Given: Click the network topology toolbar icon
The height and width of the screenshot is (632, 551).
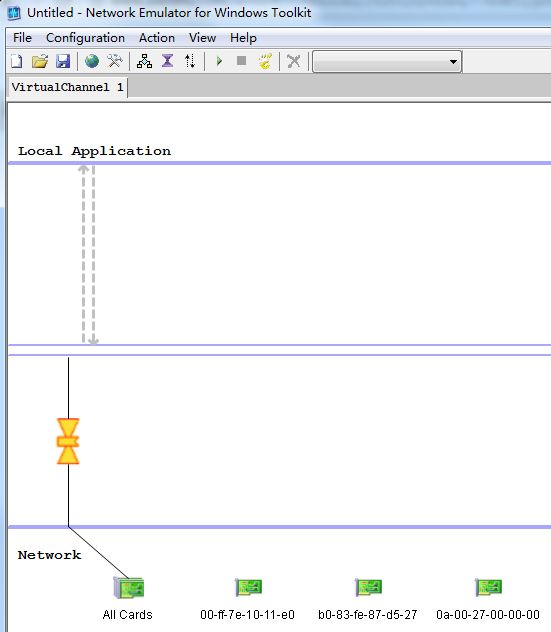Looking at the screenshot, I should tap(144, 61).
